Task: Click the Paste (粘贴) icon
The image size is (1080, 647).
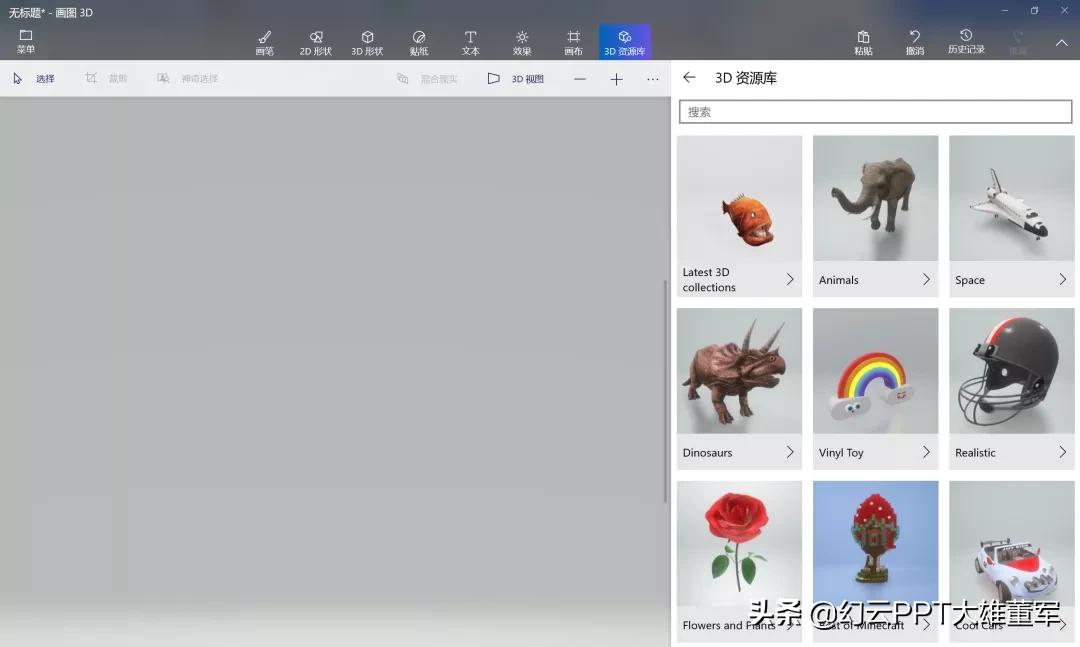Action: pos(863,41)
